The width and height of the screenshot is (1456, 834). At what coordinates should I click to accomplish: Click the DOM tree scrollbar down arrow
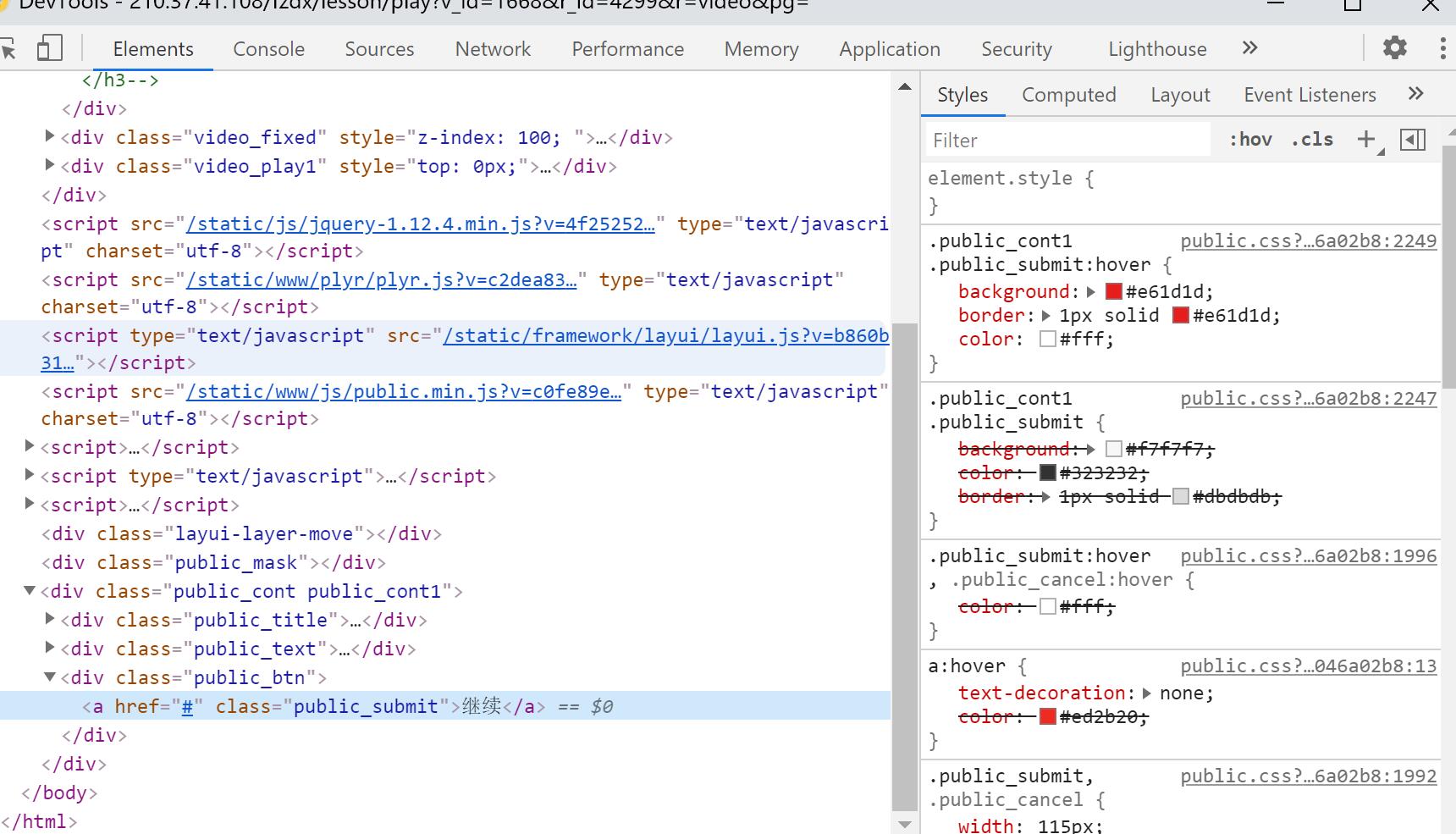tap(905, 825)
